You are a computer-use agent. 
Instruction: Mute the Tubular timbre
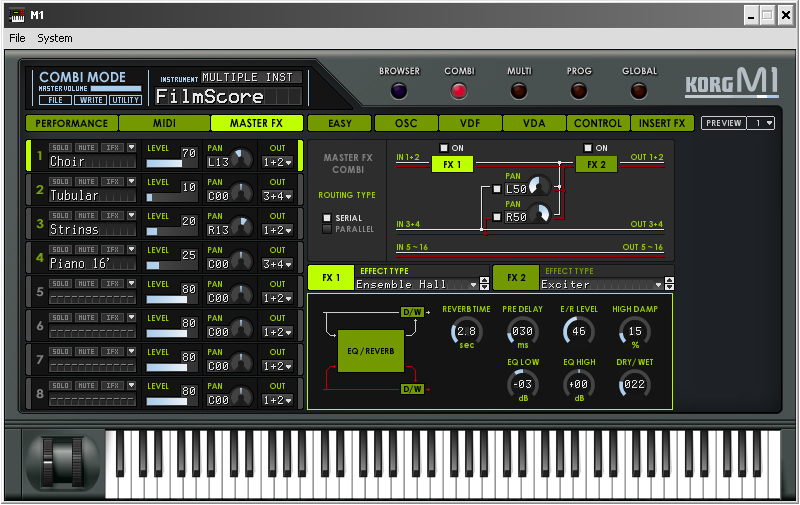[86, 182]
